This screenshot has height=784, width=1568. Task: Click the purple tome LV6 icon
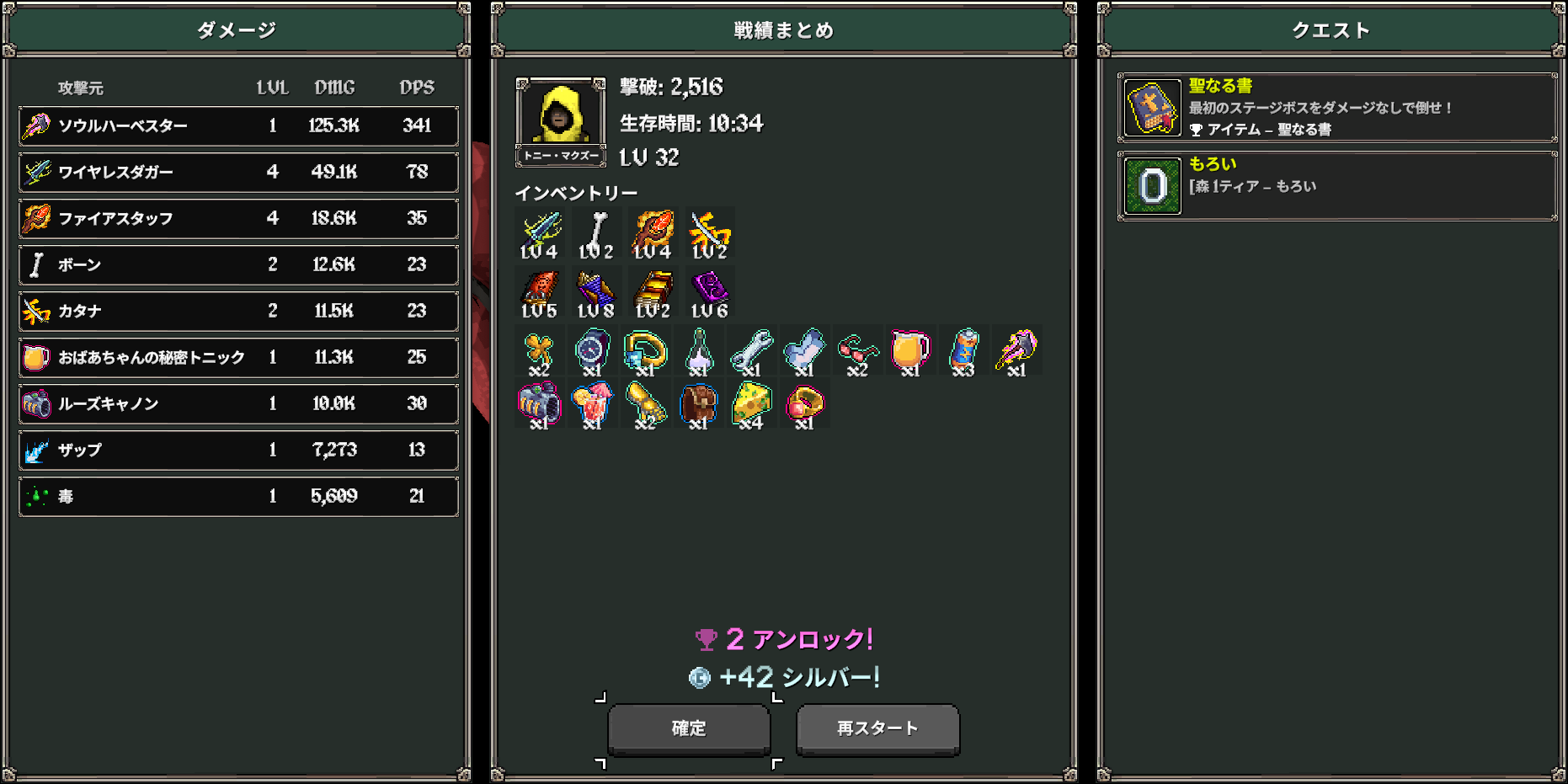coord(710,293)
